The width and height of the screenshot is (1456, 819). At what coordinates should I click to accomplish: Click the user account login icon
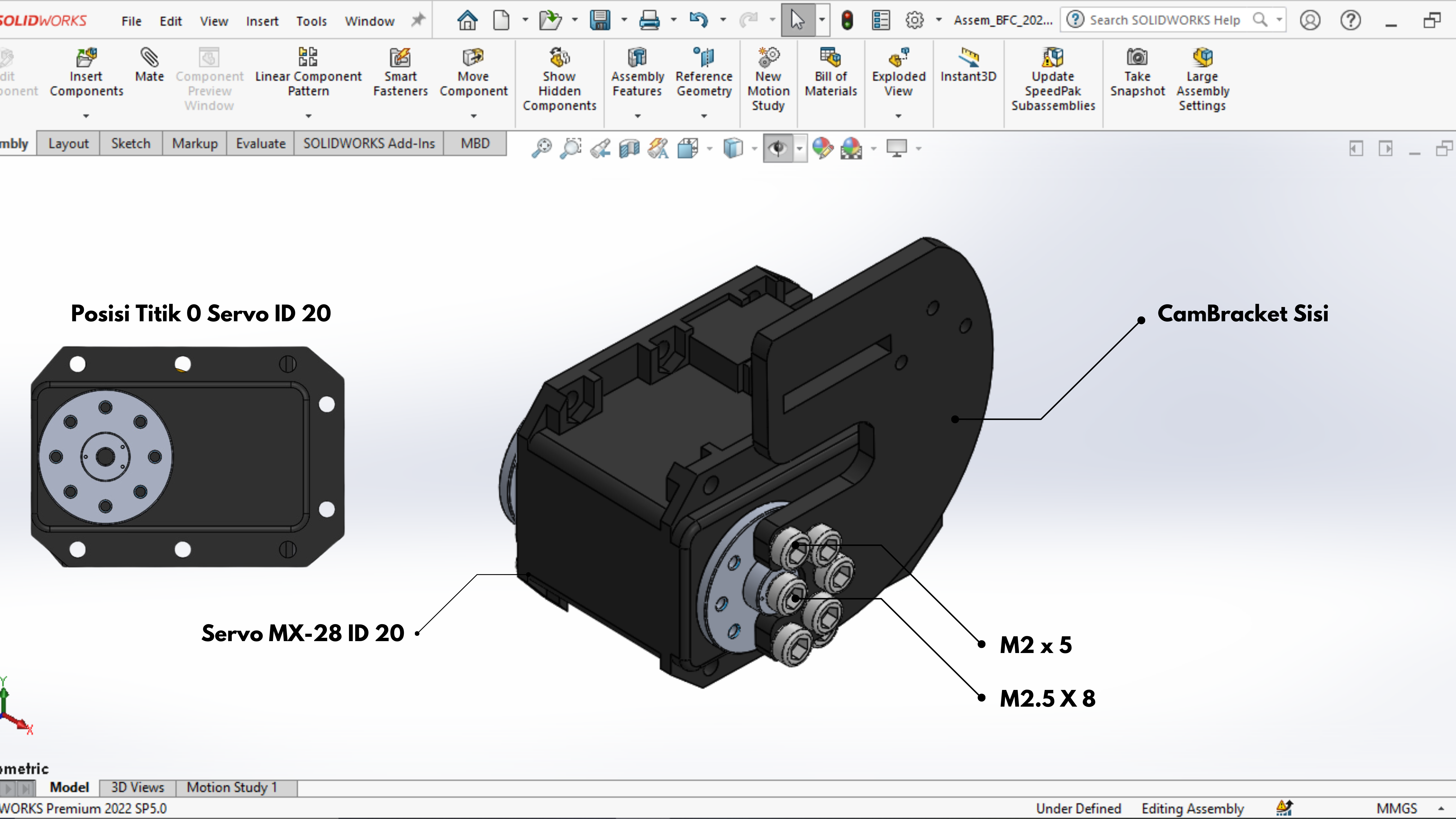1310,20
